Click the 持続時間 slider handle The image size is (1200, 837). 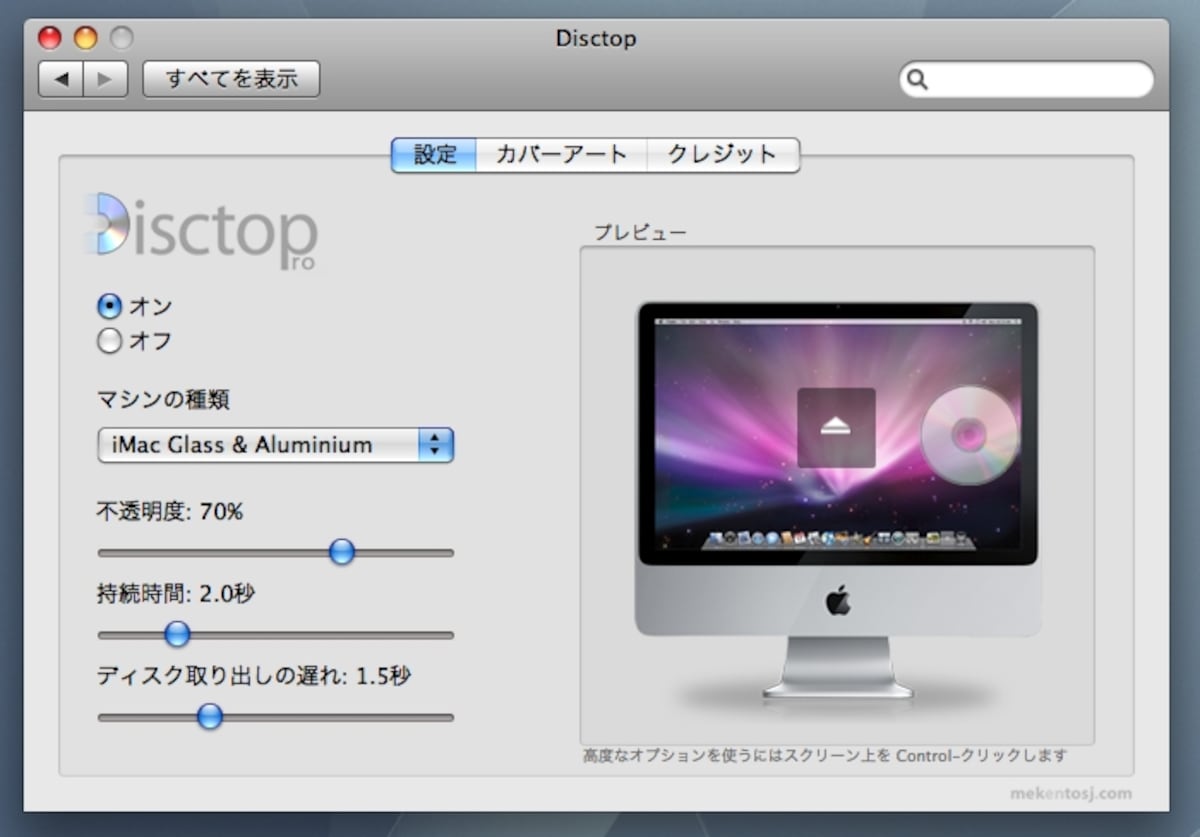(177, 634)
